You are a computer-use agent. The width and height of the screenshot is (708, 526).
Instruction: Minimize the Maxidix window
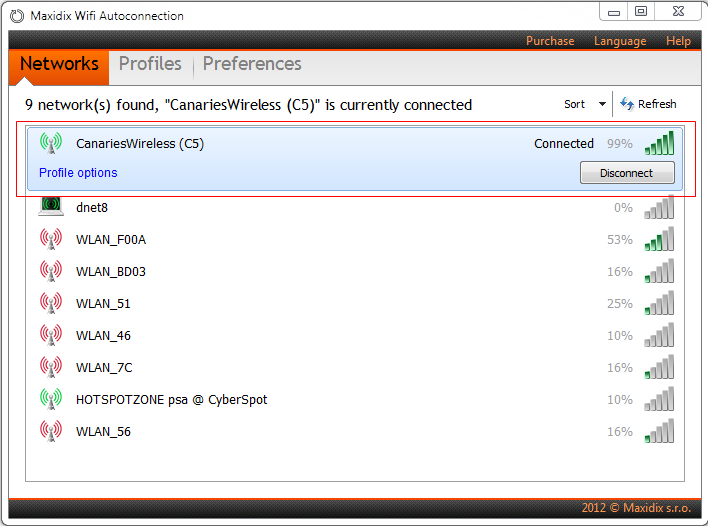614,12
